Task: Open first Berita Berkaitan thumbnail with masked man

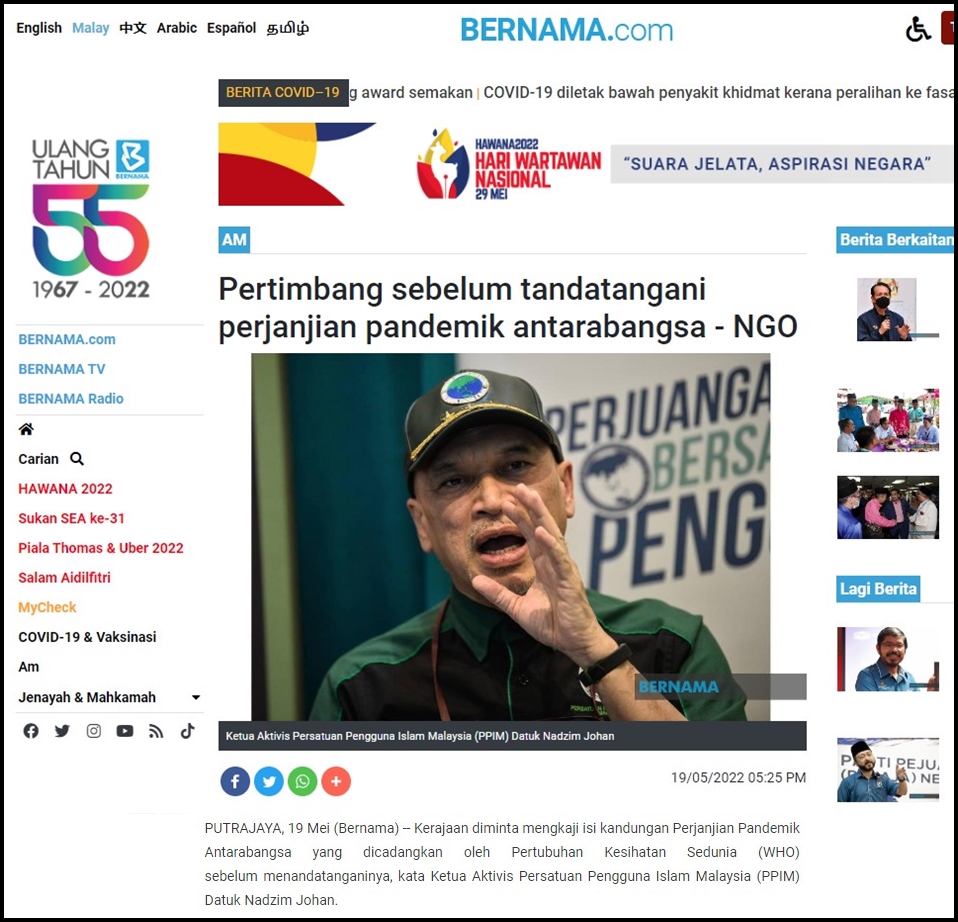Action: [887, 309]
